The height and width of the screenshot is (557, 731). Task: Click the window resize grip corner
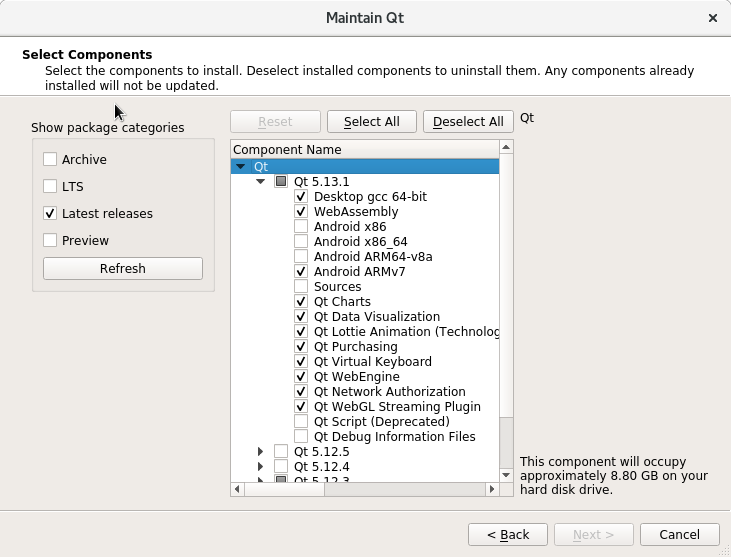[725, 551]
